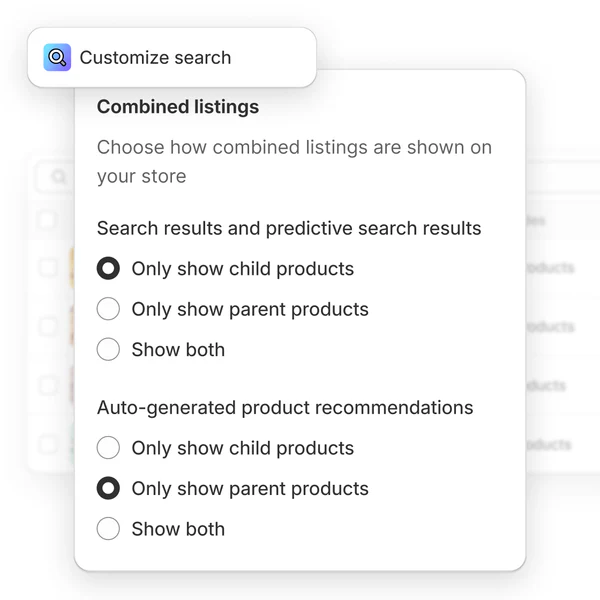The width and height of the screenshot is (600, 600).
Task: Choose 'Only show parent products' for product recommendations
Action: [x=108, y=489]
